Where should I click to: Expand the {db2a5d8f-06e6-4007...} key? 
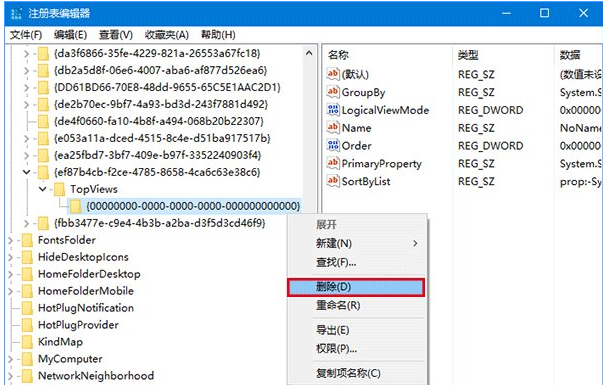click(27, 71)
